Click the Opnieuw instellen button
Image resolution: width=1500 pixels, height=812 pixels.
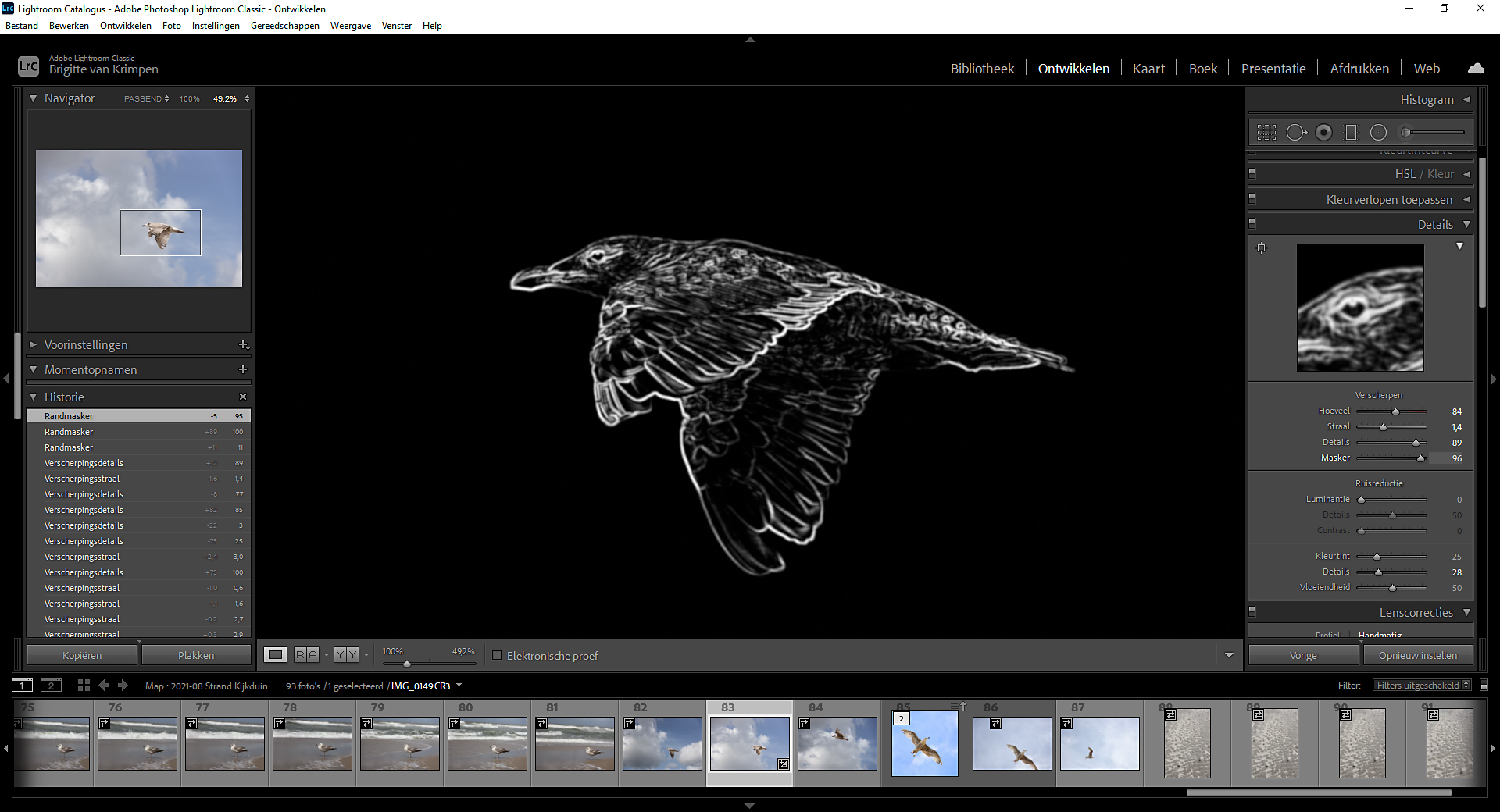(1417, 656)
